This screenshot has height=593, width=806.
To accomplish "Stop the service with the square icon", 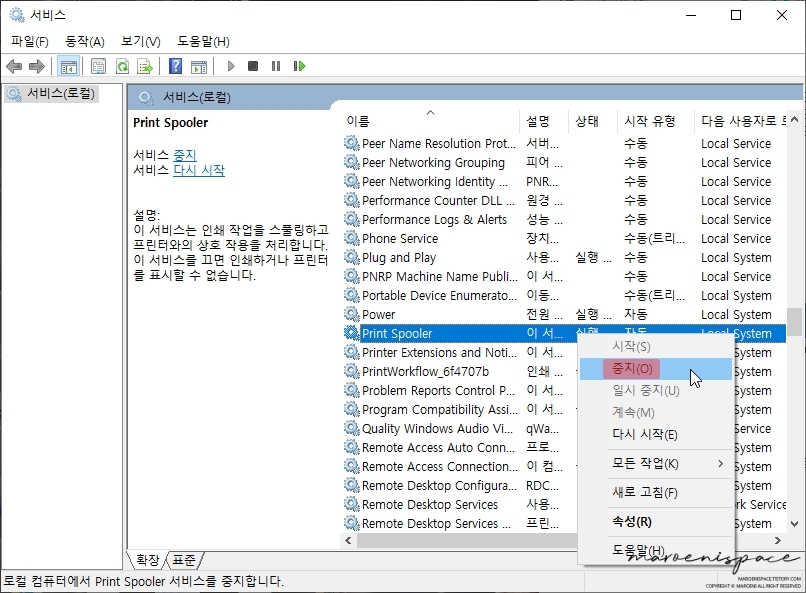I will click(253, 66).
